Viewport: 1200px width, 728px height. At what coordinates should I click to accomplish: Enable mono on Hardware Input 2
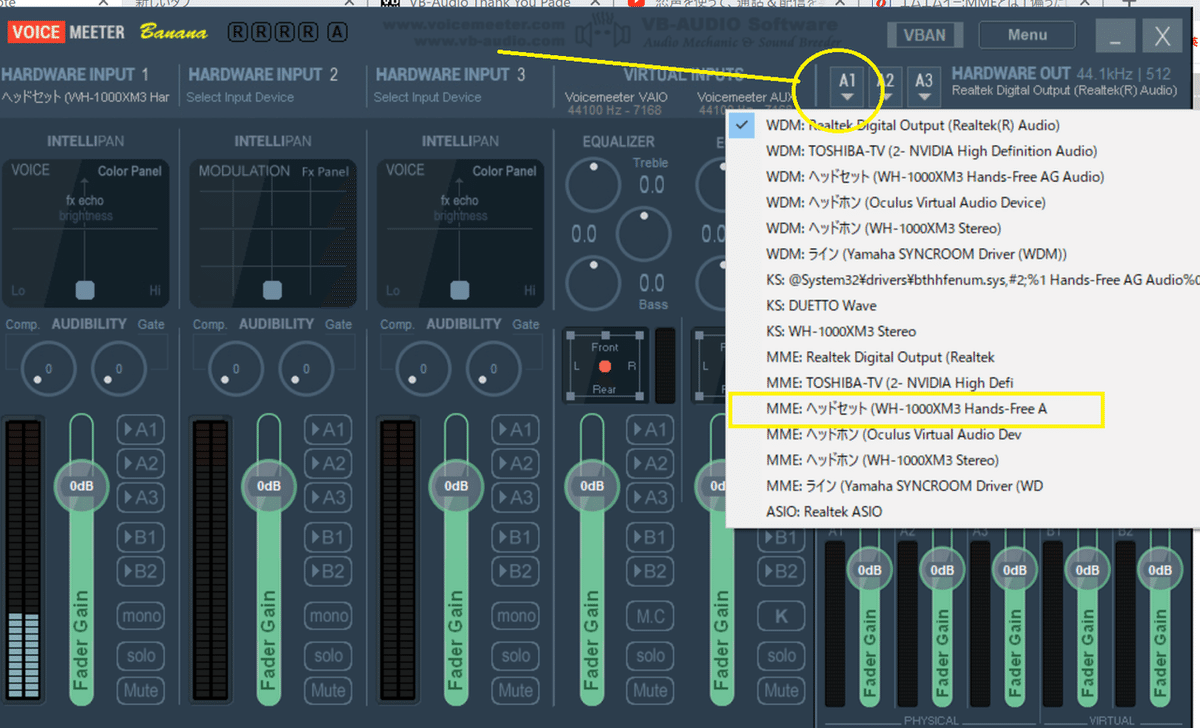click(x=327, y=616)
